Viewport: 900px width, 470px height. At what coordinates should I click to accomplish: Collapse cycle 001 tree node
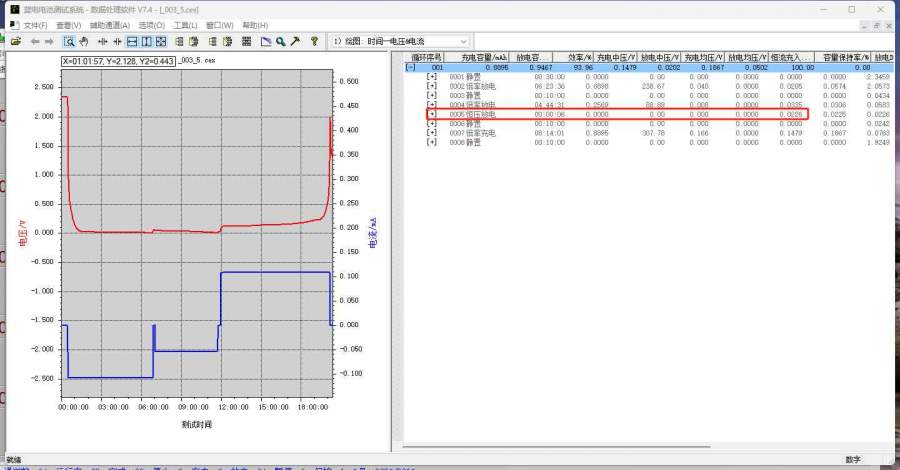pyautogui.click(x=410, y=67)
